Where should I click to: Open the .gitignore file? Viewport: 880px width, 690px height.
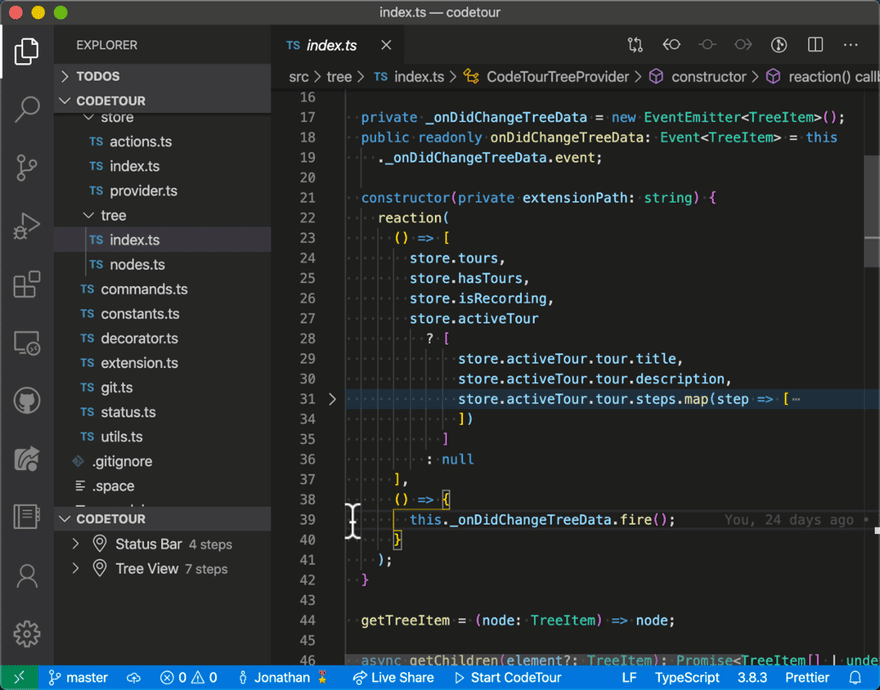point(163,461)
